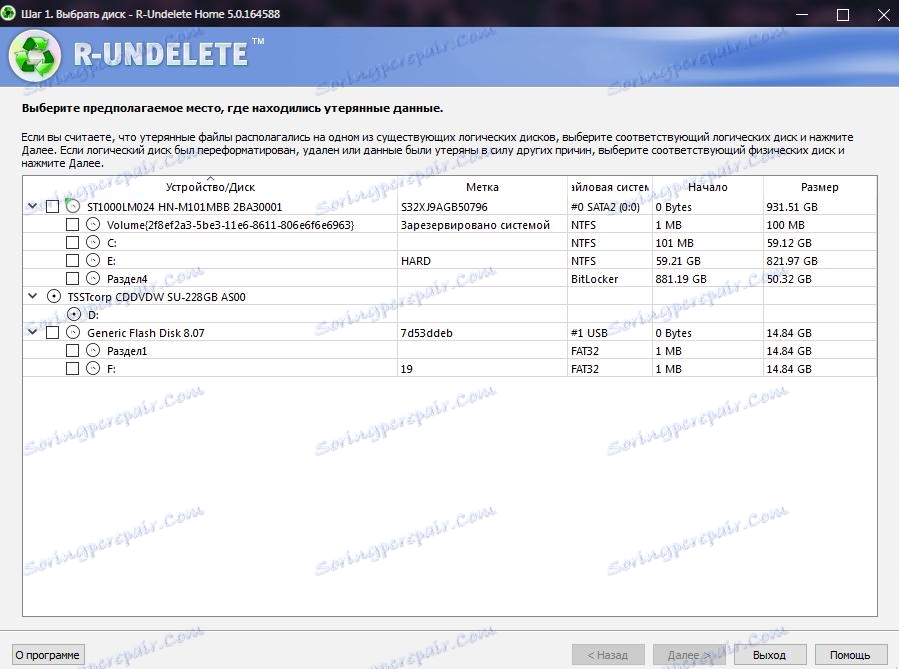Click the #0 SATA2 (0:0) cell
Viewport: 899px width, 669px height.
[605, 207]
